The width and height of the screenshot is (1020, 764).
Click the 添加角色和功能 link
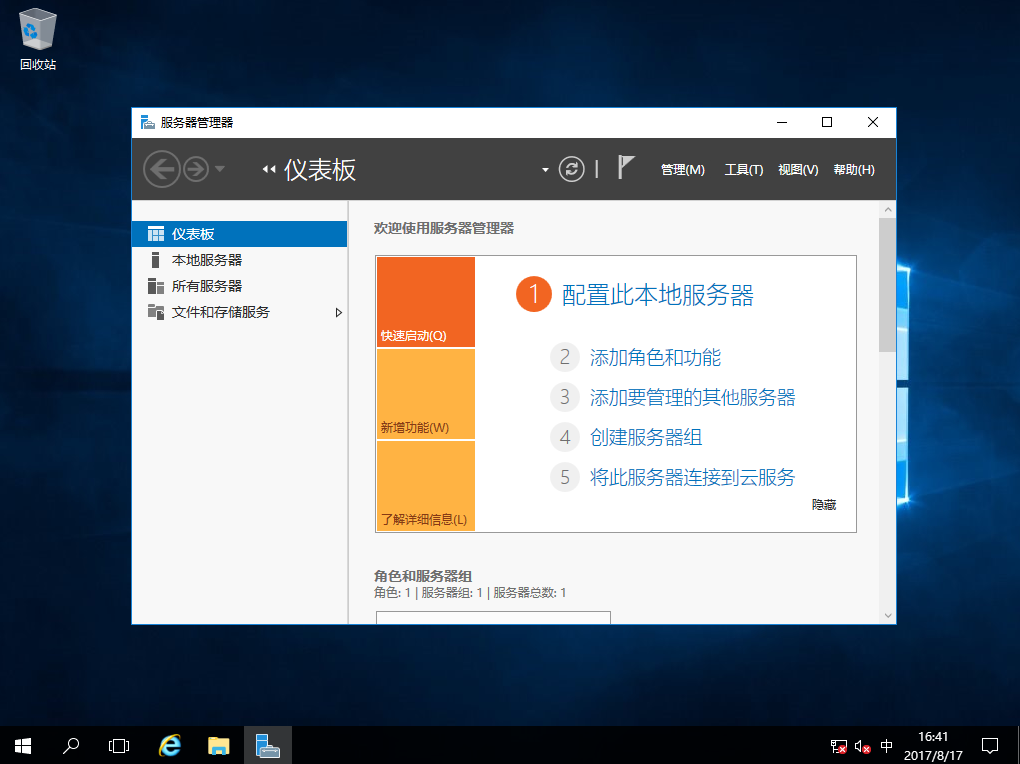[655, 357]
